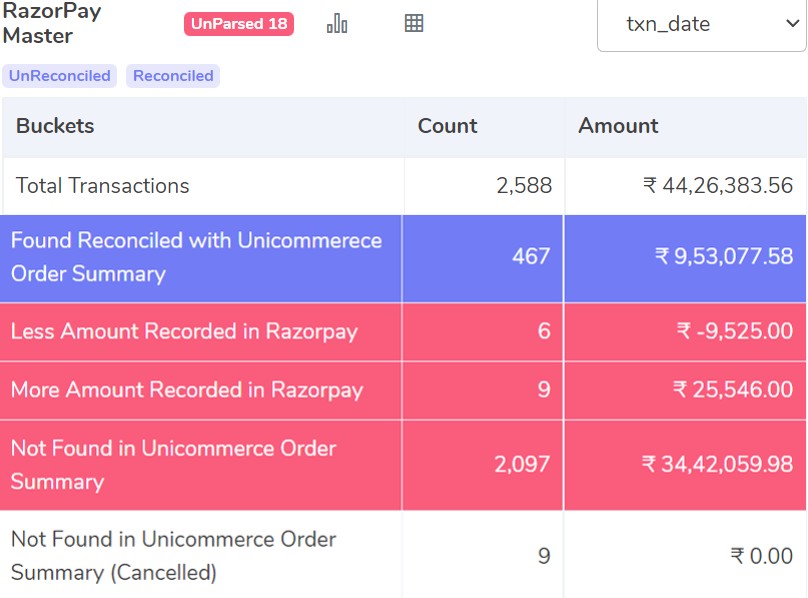Click the Buckets column header
808x598 pixels.
tap(55, 126)
